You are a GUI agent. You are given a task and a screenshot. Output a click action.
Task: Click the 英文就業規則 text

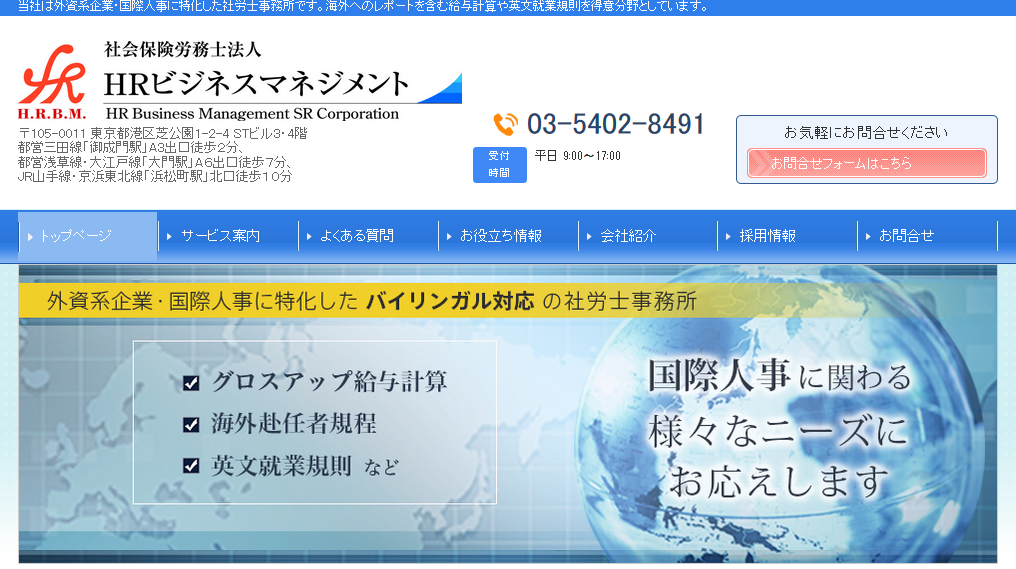[x=281, y=465]
